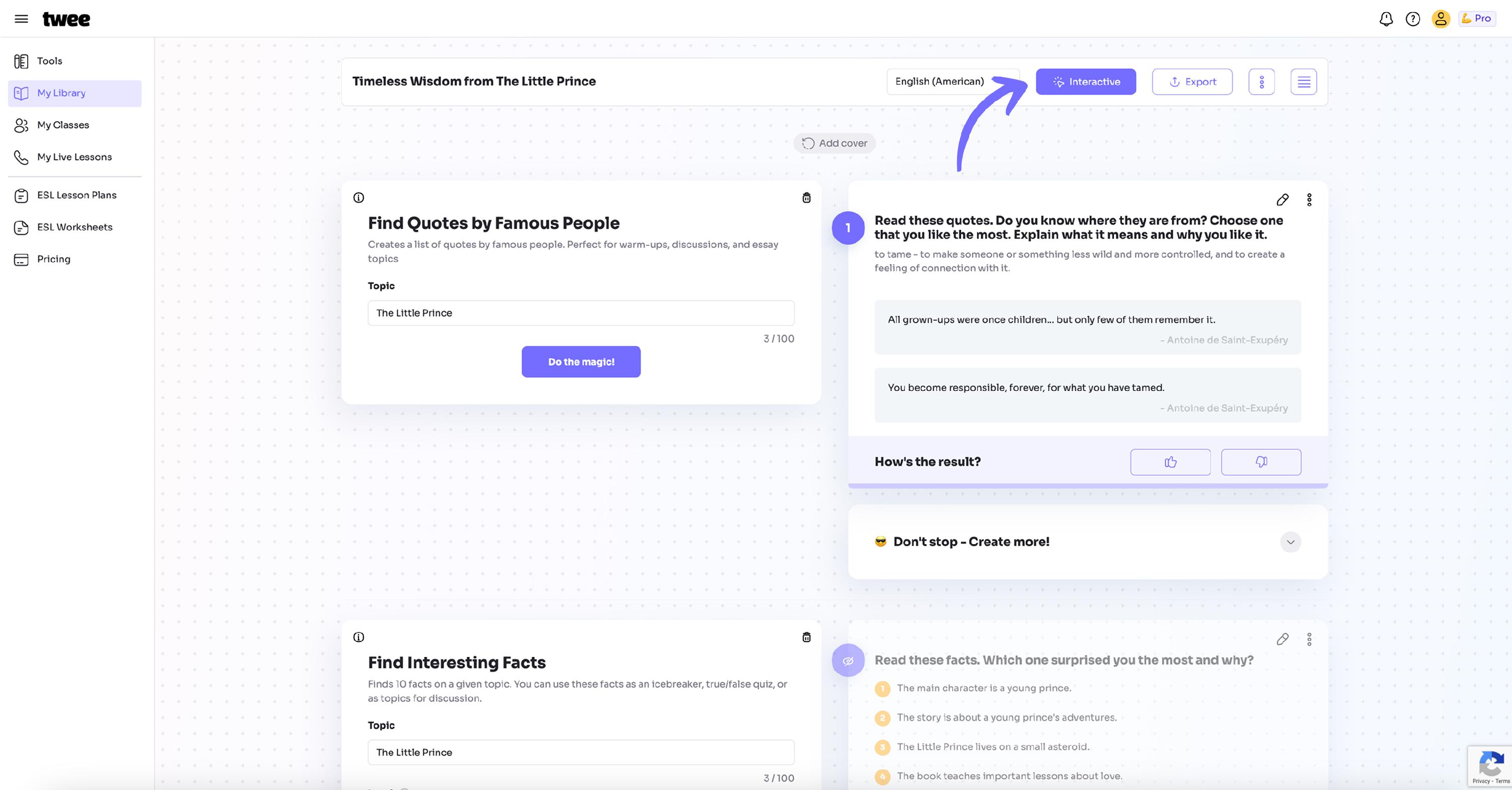Click fact 'The story is about a young prince's adventures.'

(1006, 717)
